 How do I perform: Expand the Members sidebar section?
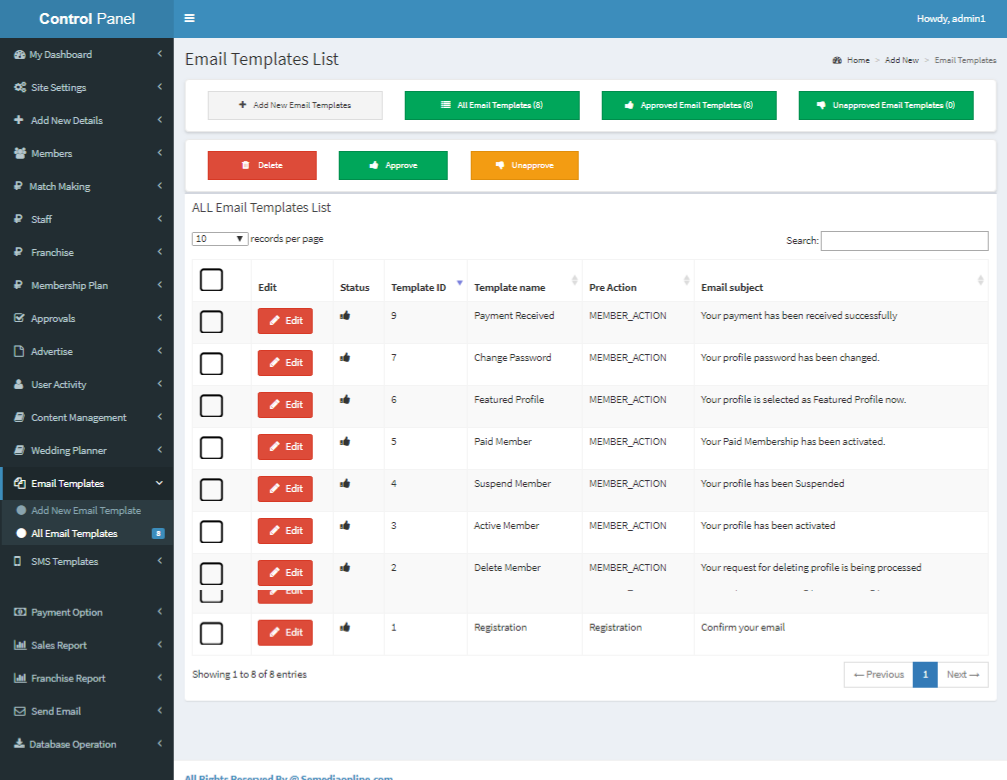tap(87, 153)
